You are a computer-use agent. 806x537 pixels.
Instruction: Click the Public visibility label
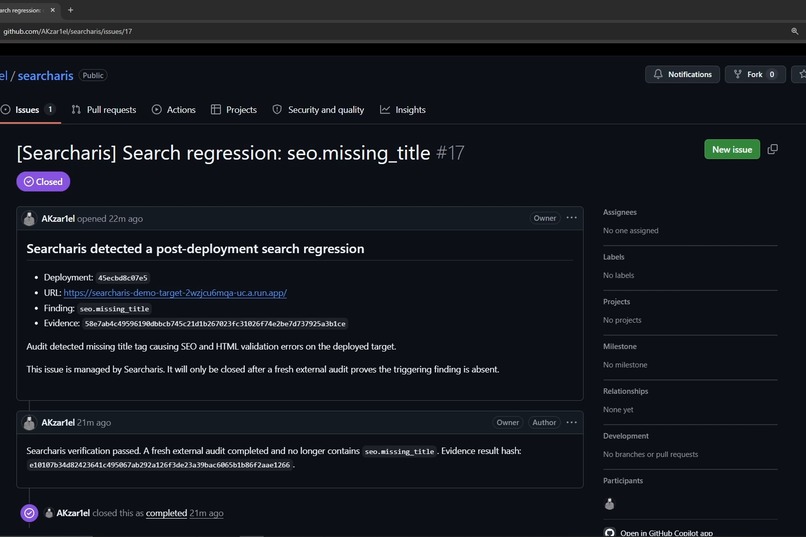93,75
